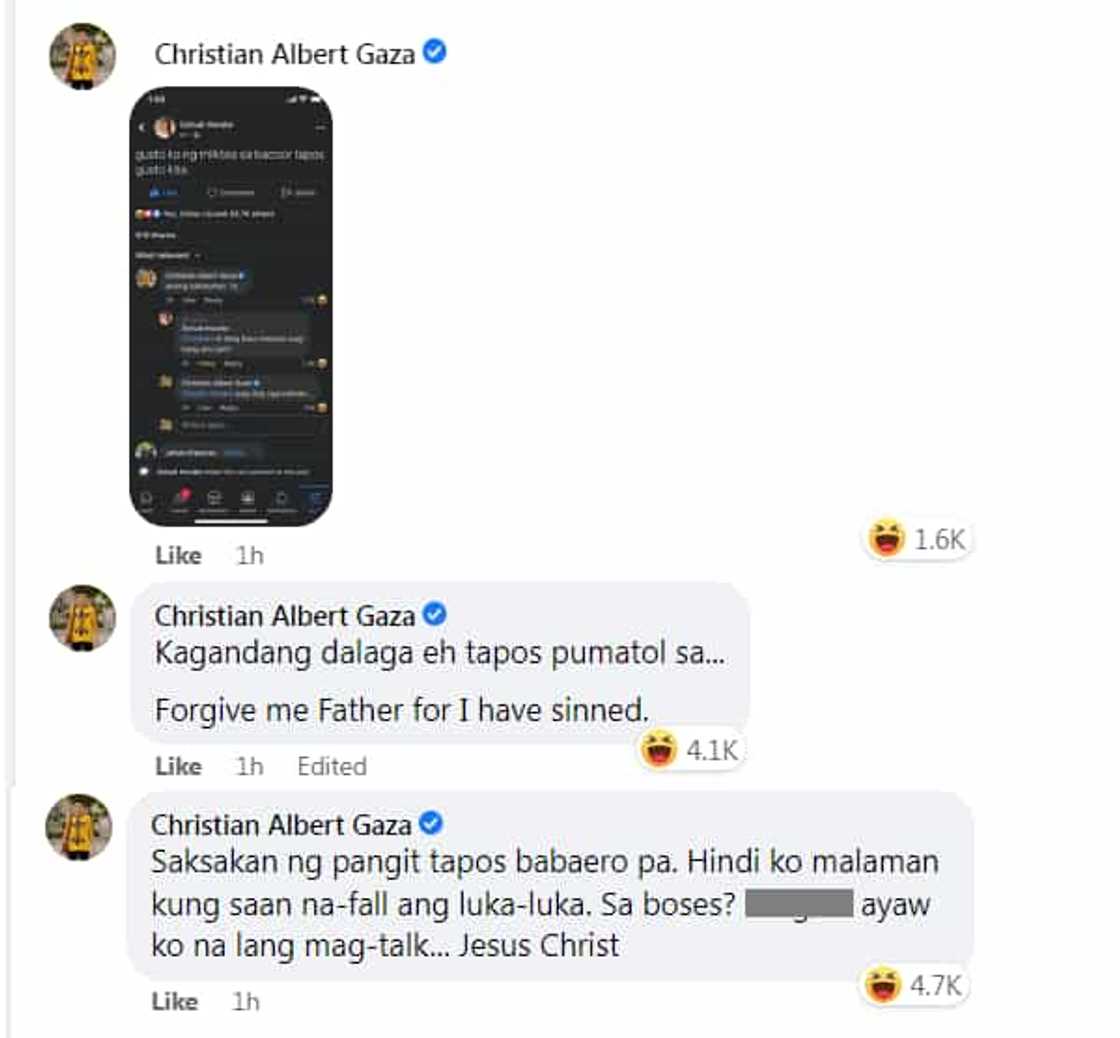Screen dimensions: 1120x1038
Task: Open Christian Albert Gaza's profile from the third comment
Action: coord(281,825)
